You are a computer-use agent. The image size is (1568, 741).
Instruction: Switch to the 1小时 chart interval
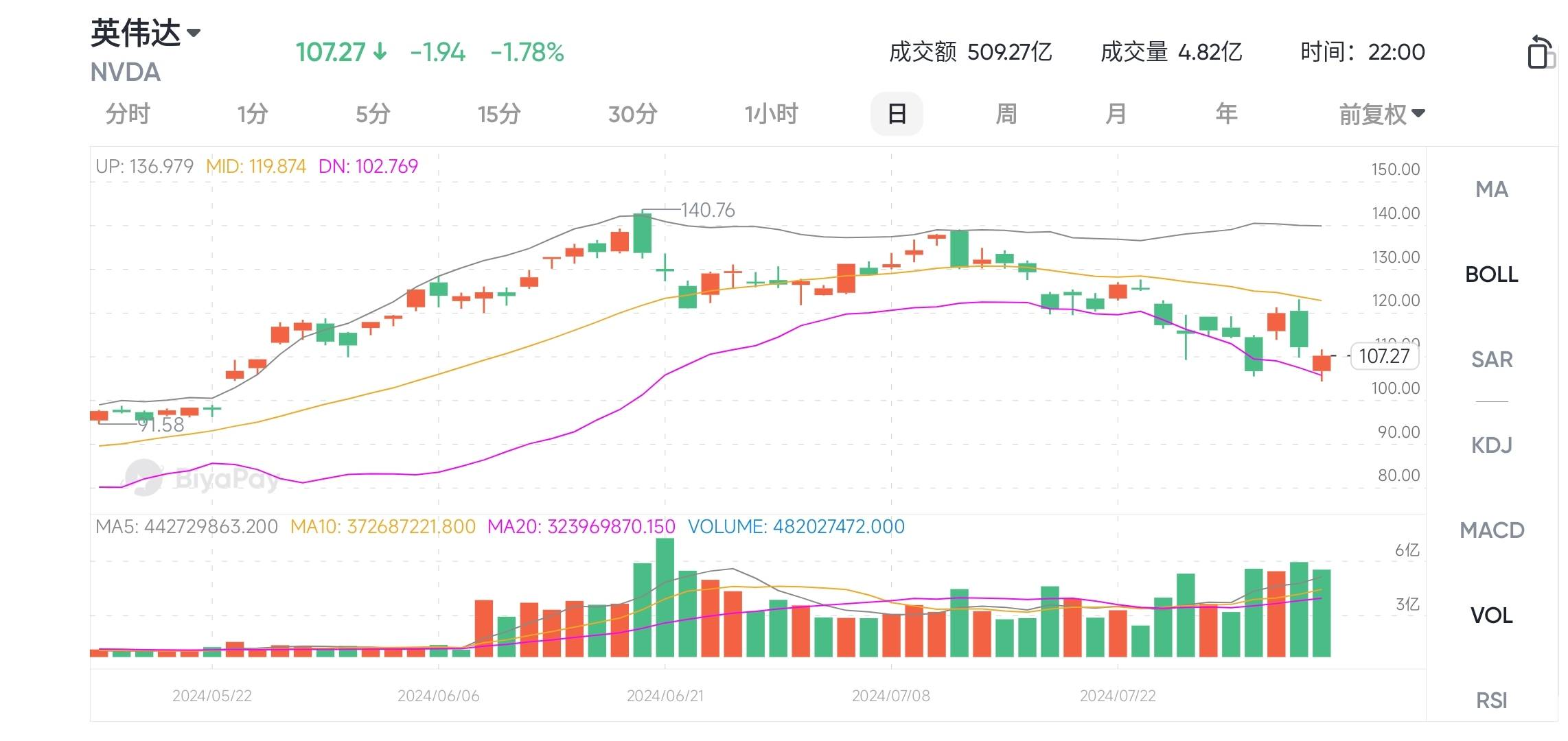tap(772, 114)
